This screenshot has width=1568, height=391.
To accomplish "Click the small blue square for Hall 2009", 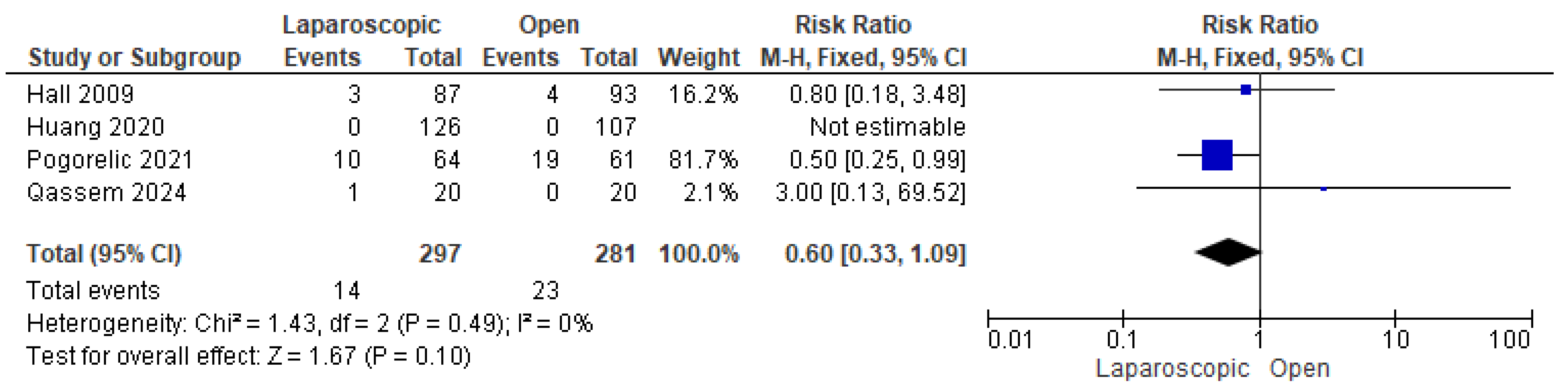I will (1245, 90).
